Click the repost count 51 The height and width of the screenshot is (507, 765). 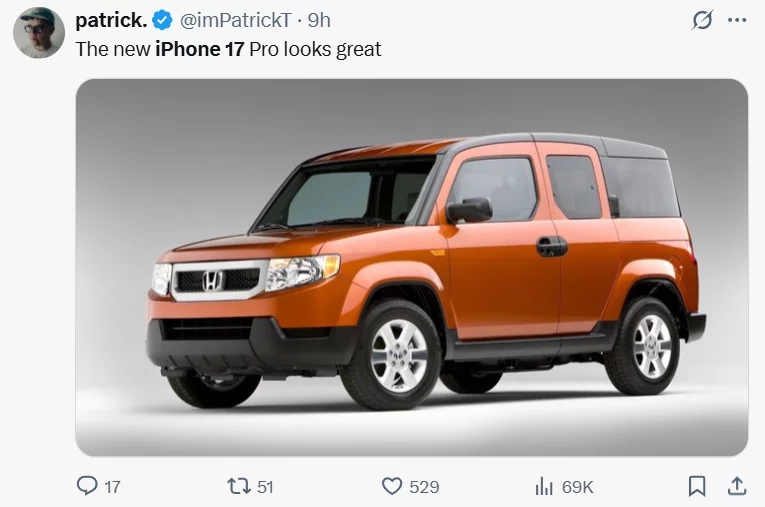(x=265, y=487)
